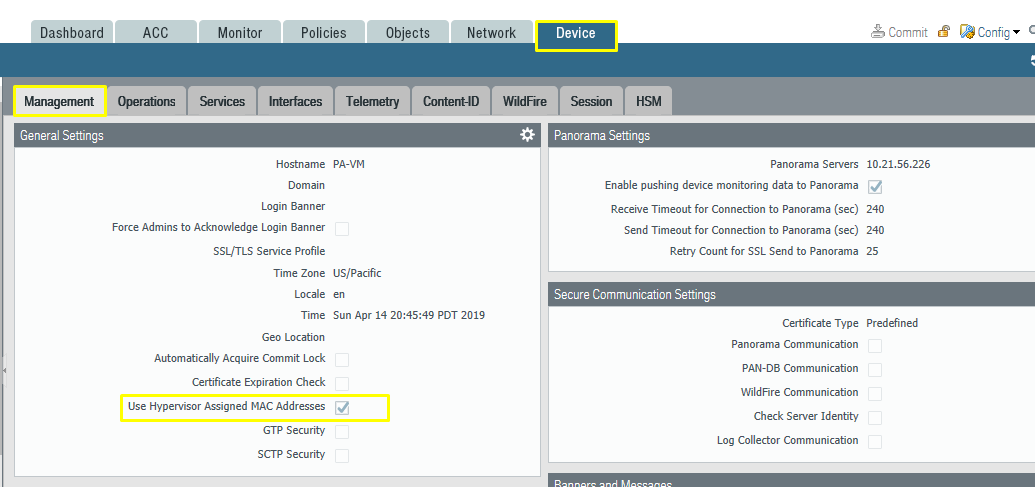
Task: Open the Services sub-tab
Action: pyautogui.click(x=222, y=102)
